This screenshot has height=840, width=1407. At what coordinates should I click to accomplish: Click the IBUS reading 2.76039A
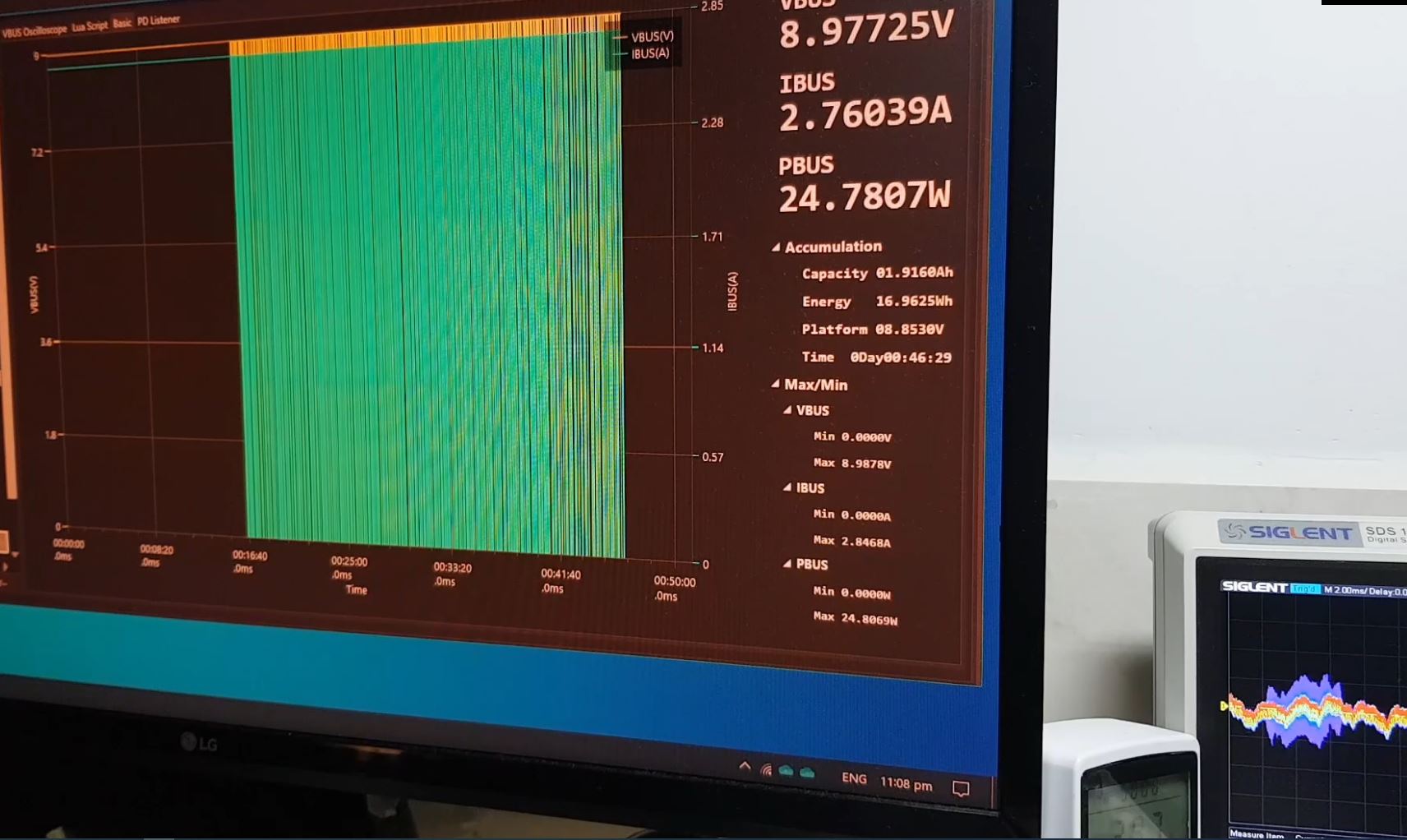coord(865,114)
